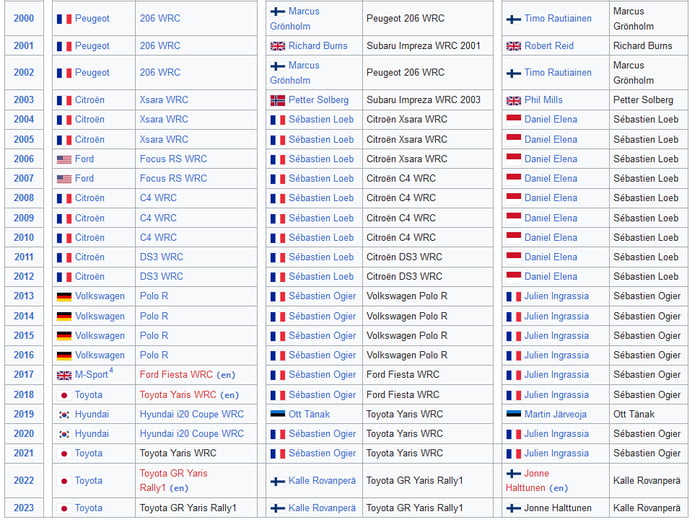Screen dimensions: 700x522
Task: Open the Toyota GR Yaris Rally1 red link
Action: 173,473
